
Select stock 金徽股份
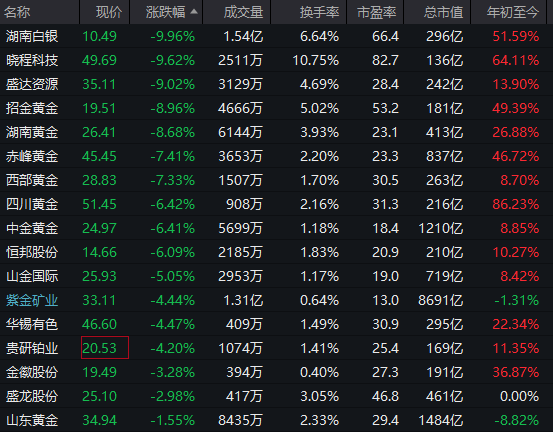click(x=32, y=372)
